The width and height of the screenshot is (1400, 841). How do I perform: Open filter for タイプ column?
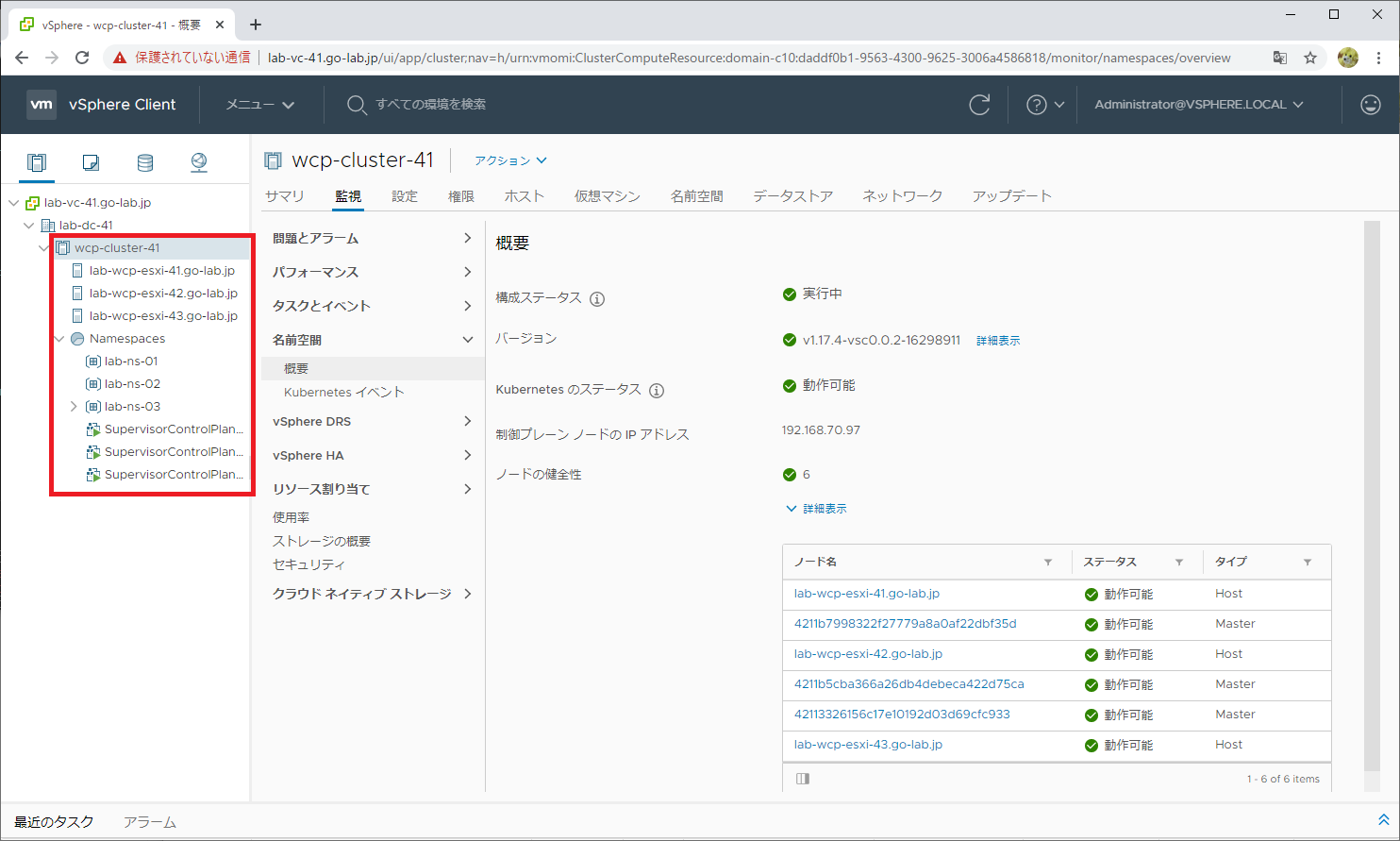coord(1308,563)
